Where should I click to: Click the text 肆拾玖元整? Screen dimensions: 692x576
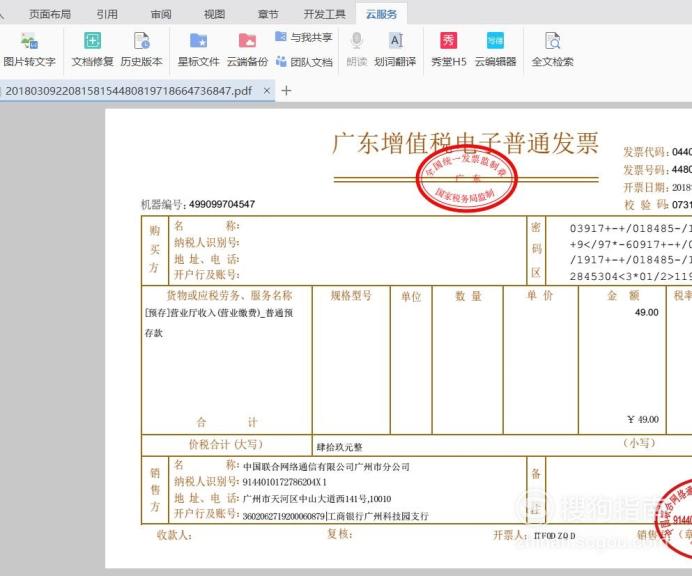pyautogui.click(x=339, y=447)
